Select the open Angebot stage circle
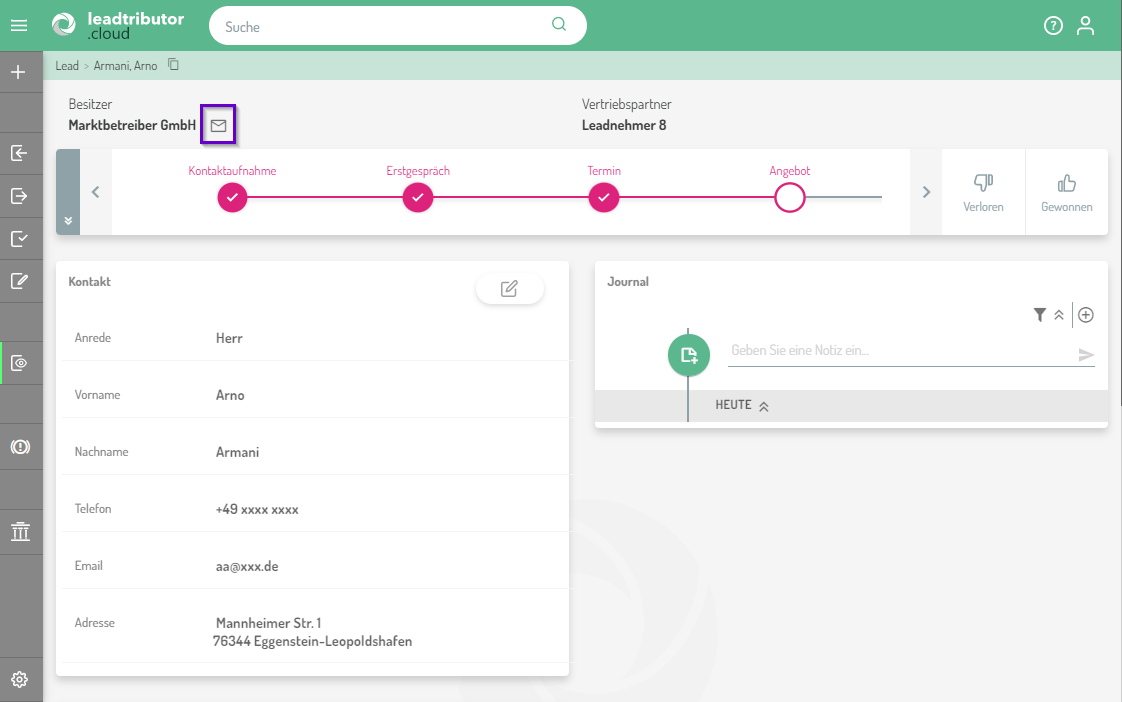This screenshot has height=702, width=1122. [x=790, y=198]
